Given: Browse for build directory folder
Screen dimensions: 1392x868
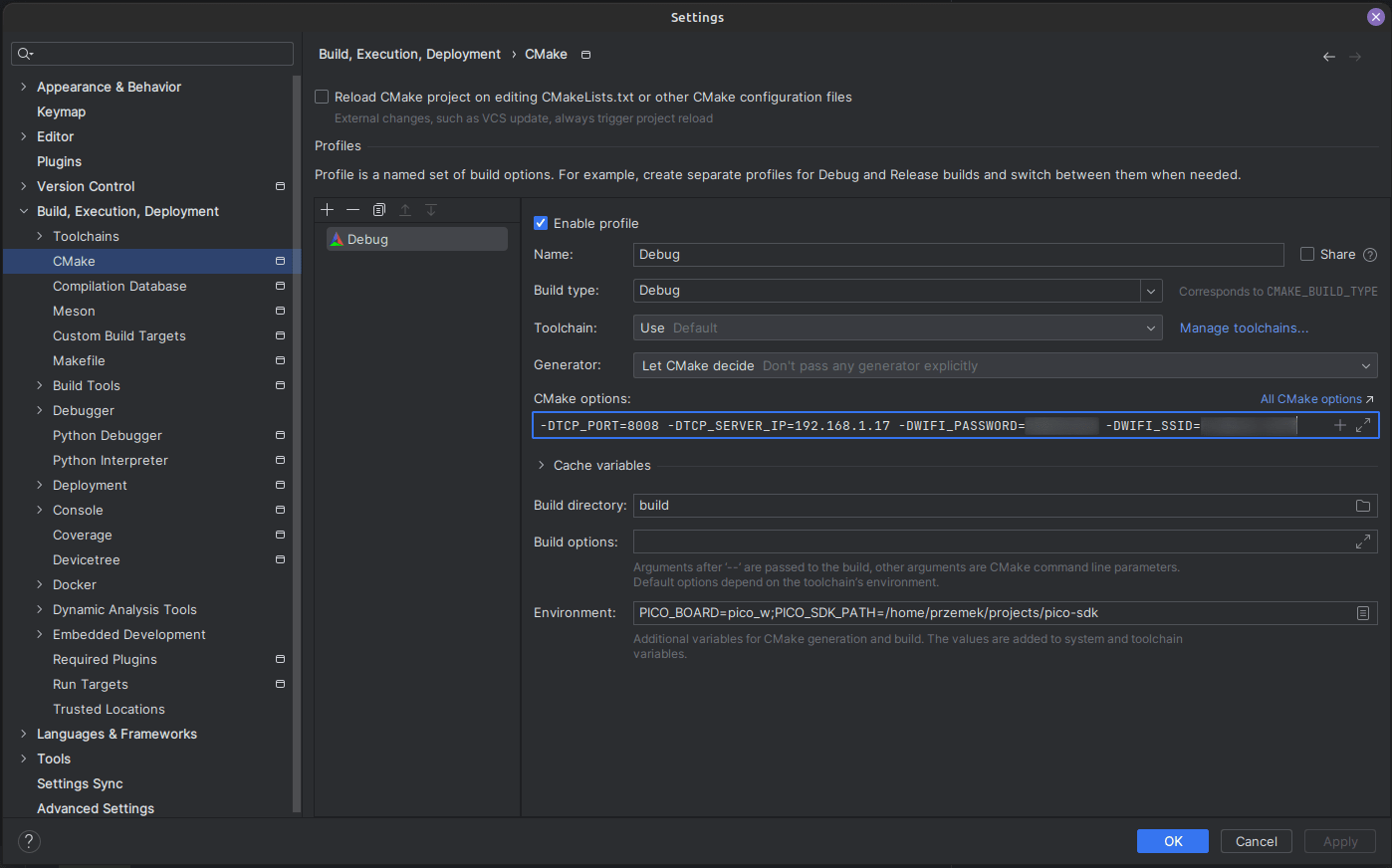Looking at the screenshot, I should [x=1363, y=506].
